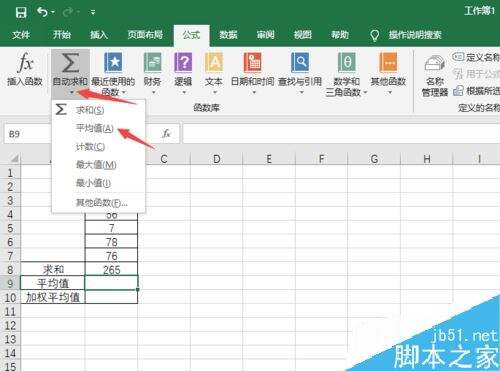Choose 求和(S) from the dropdown menu

point(98,110)
